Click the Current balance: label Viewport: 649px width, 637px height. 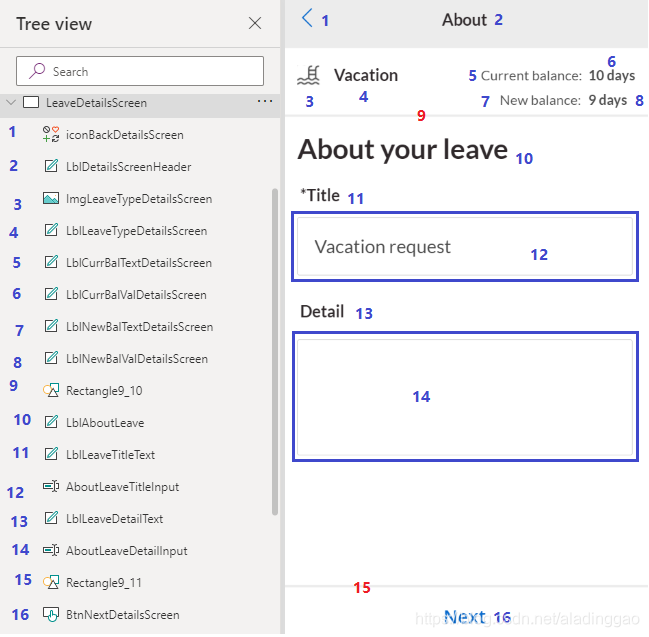[x=531, y=75]
